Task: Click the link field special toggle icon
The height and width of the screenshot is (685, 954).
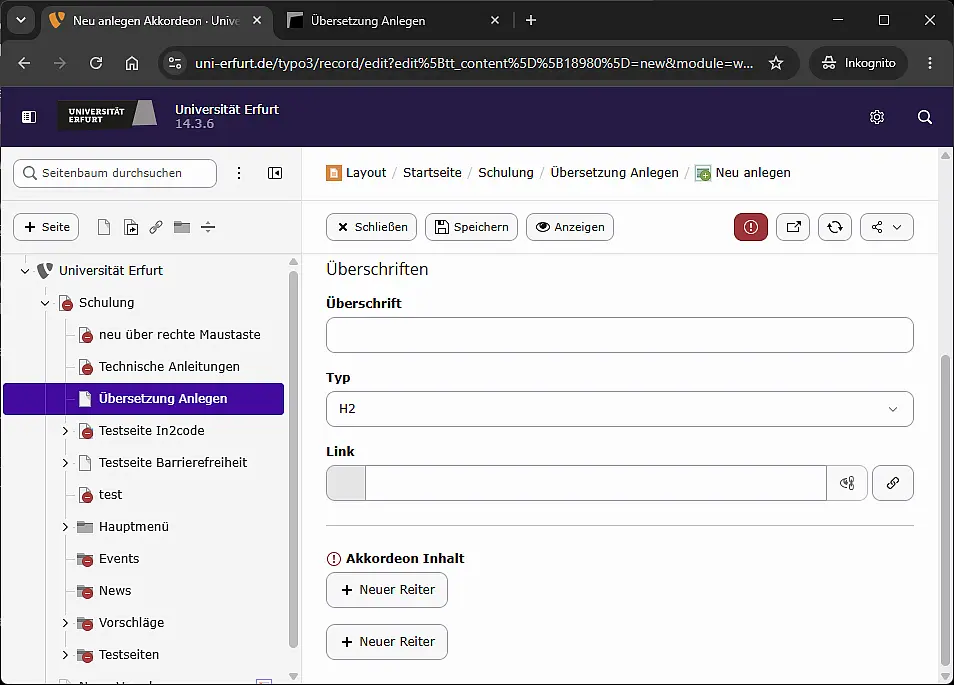Action: [847, 483]
